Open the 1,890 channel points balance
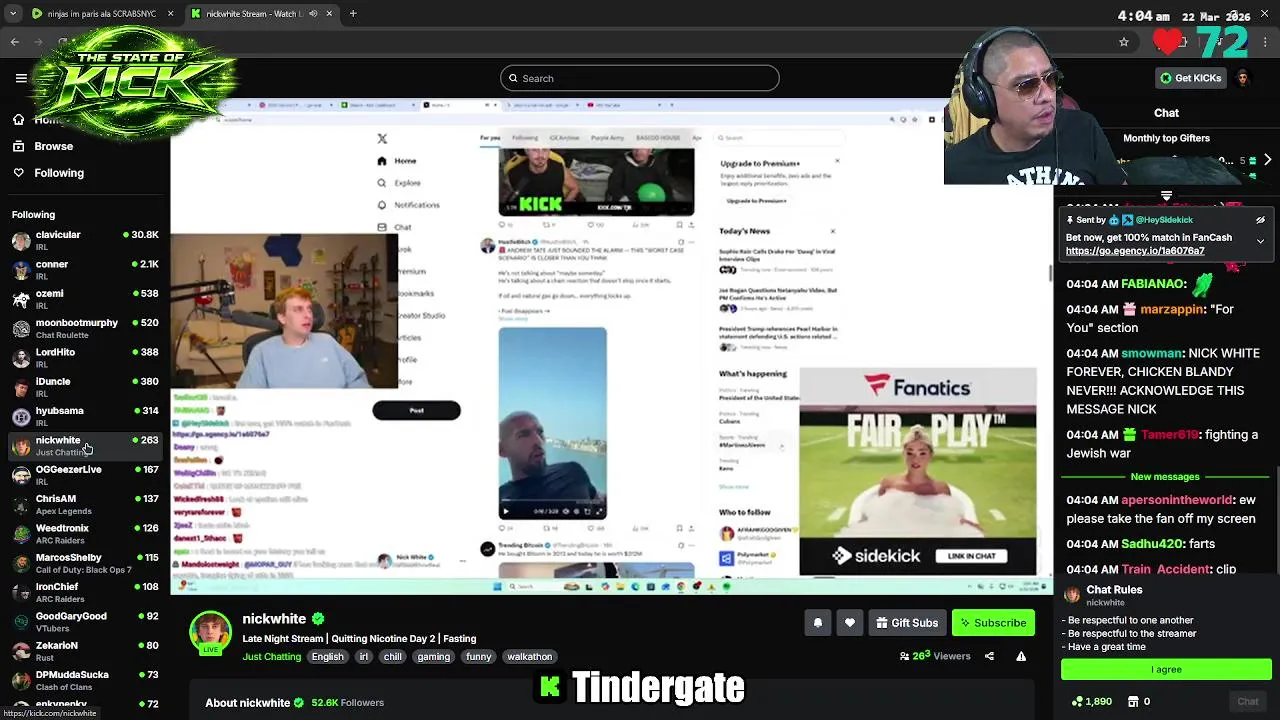The height and width of the screenshot is (720, 1280). coord(1091,702)
